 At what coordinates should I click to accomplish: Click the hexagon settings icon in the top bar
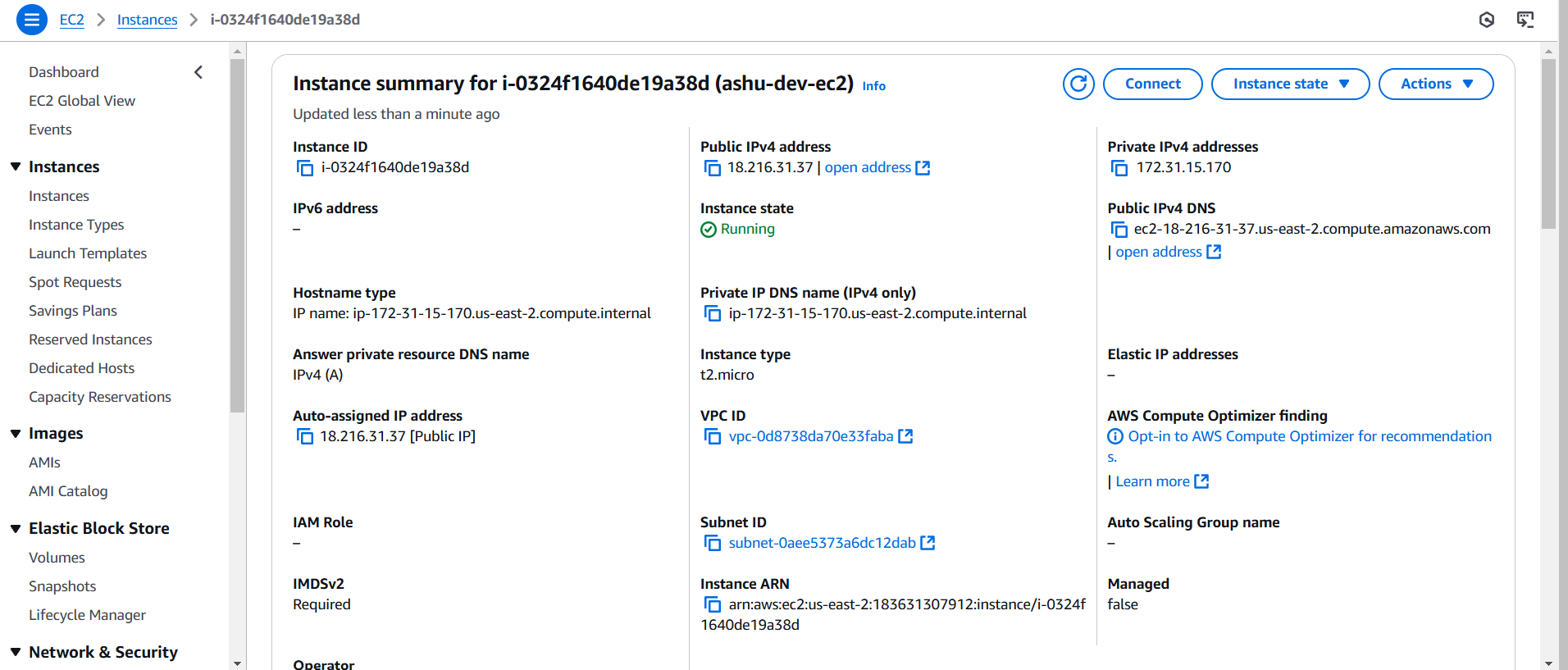1487,20
